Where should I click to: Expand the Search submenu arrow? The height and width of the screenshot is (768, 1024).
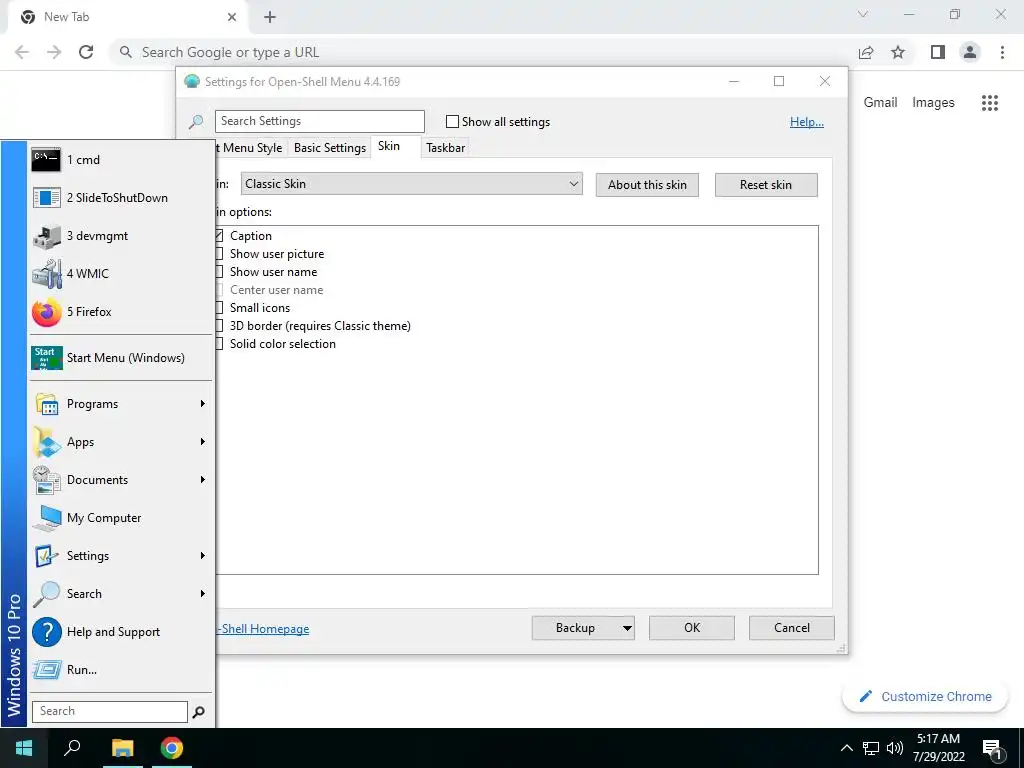pyautogui.click(x=202, y=594)
